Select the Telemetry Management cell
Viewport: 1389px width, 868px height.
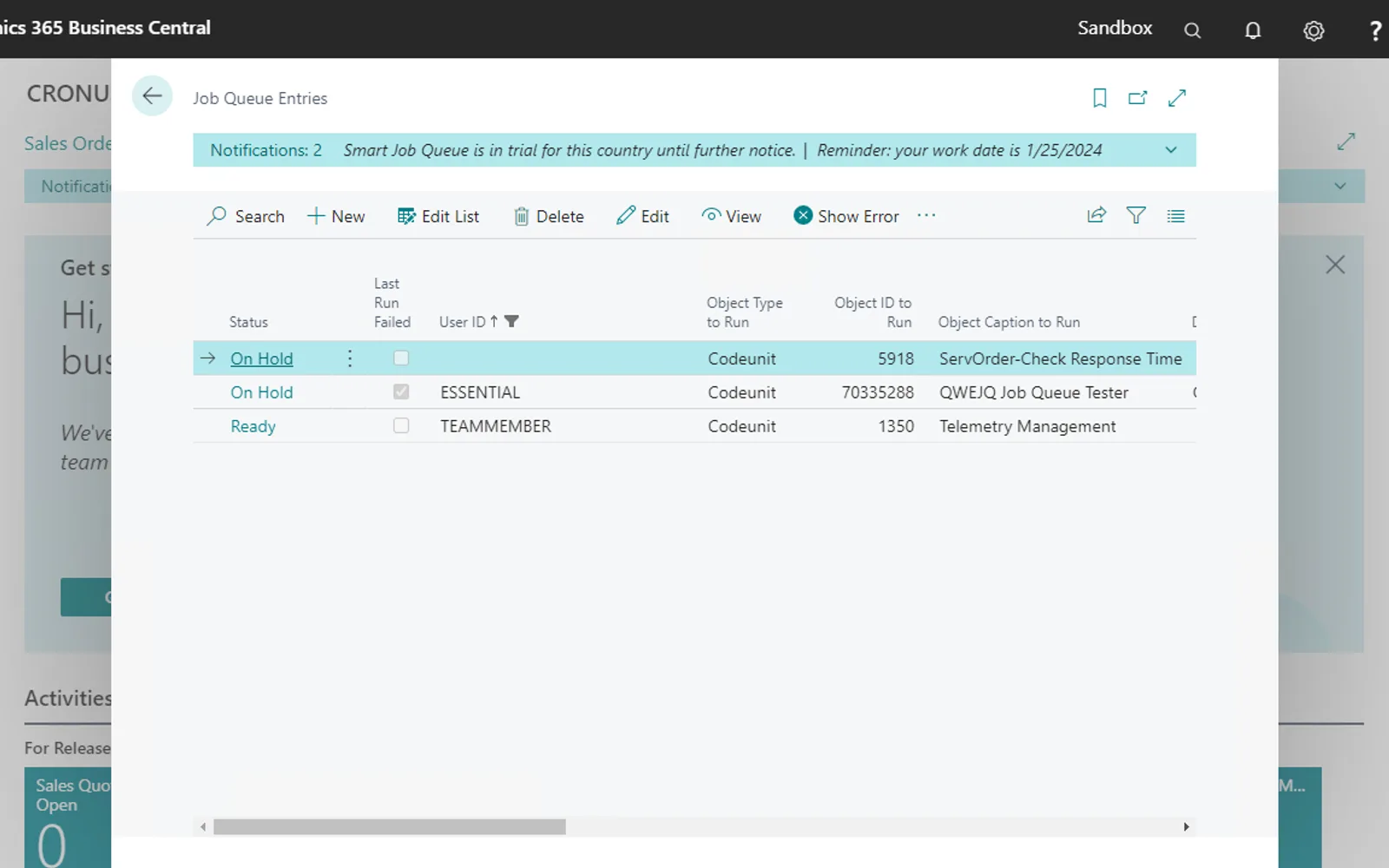[x=1027, y=426]
